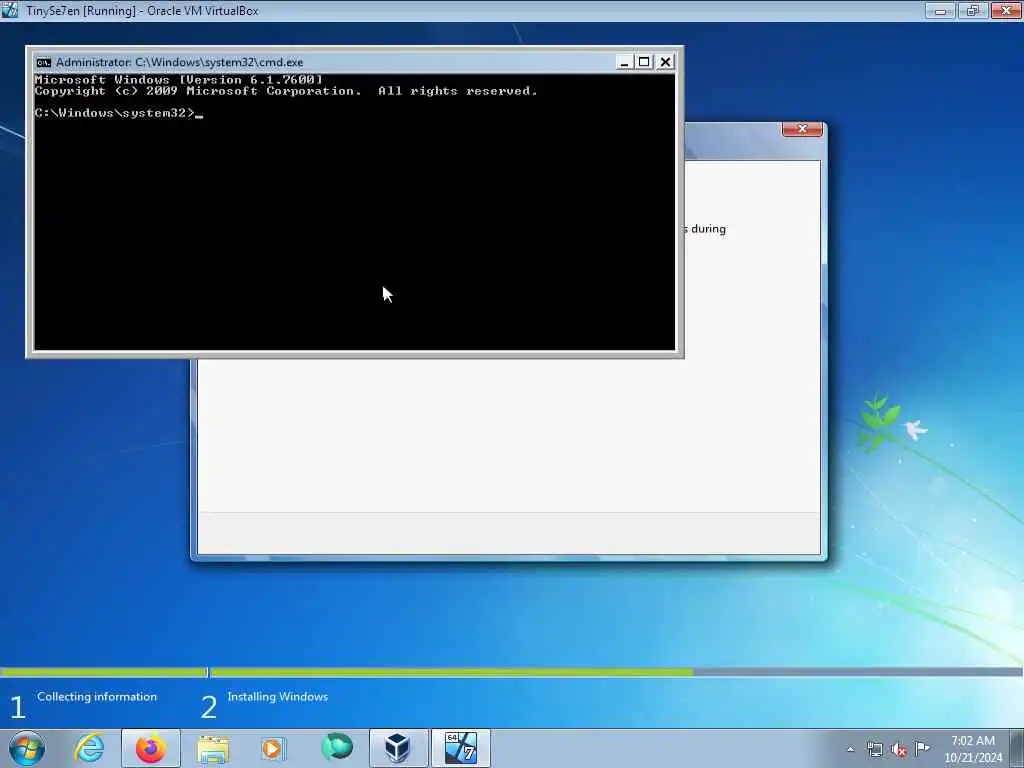Open the Action Center flag icon

(922, 748)
